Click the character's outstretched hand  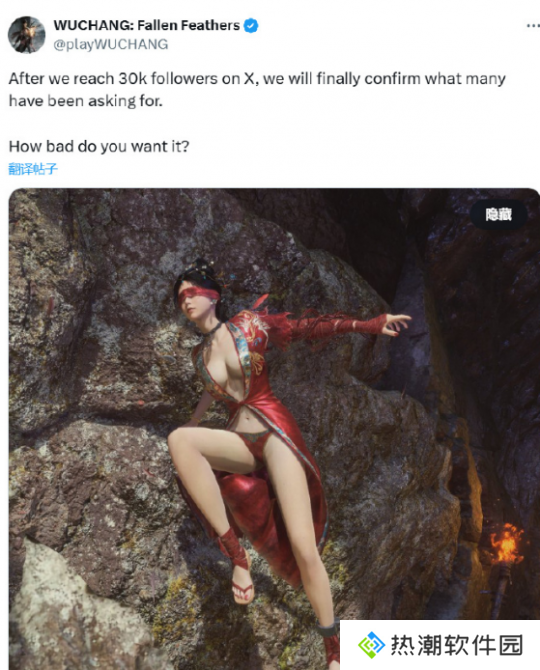[x=397, y=325]
